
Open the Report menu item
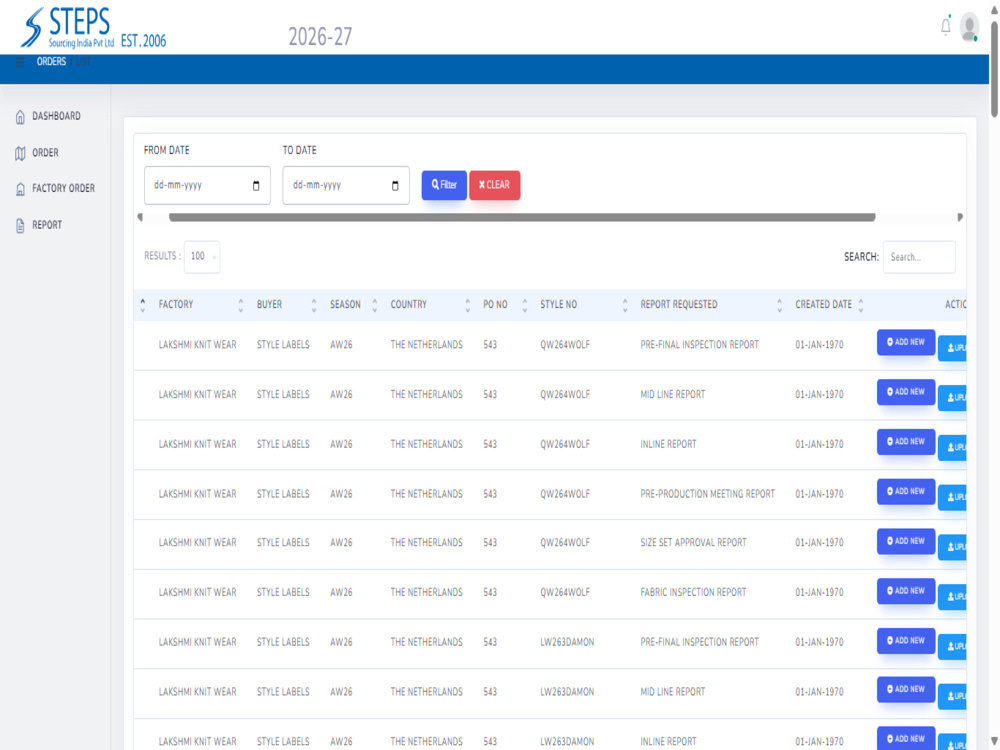47,224
